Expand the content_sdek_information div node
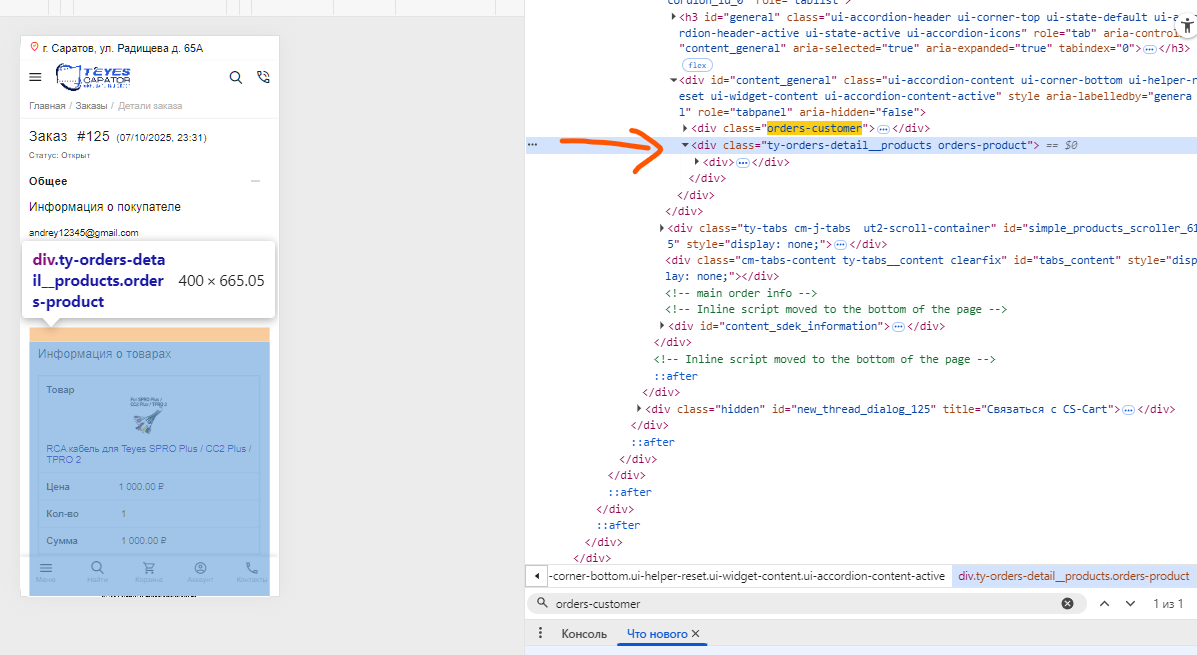This screenshot has width=1197, height=655. point(663,326)
